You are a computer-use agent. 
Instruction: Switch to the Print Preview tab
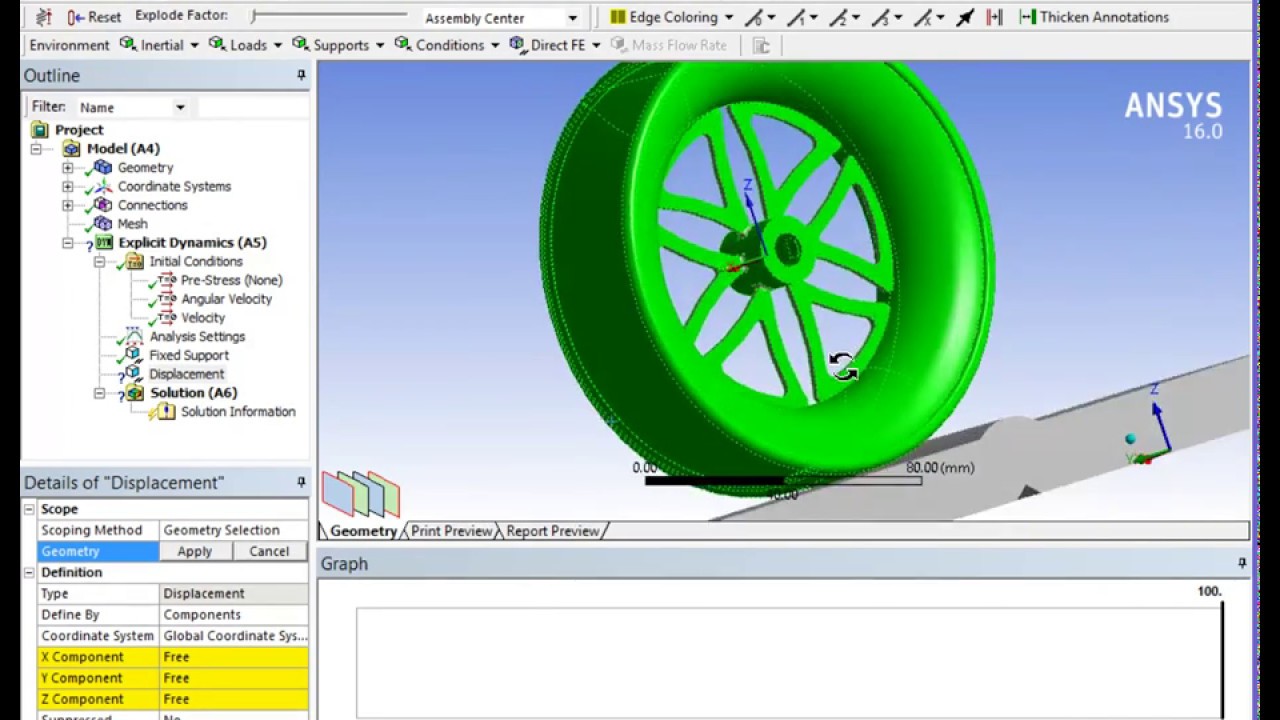click(x=451, y=531)
